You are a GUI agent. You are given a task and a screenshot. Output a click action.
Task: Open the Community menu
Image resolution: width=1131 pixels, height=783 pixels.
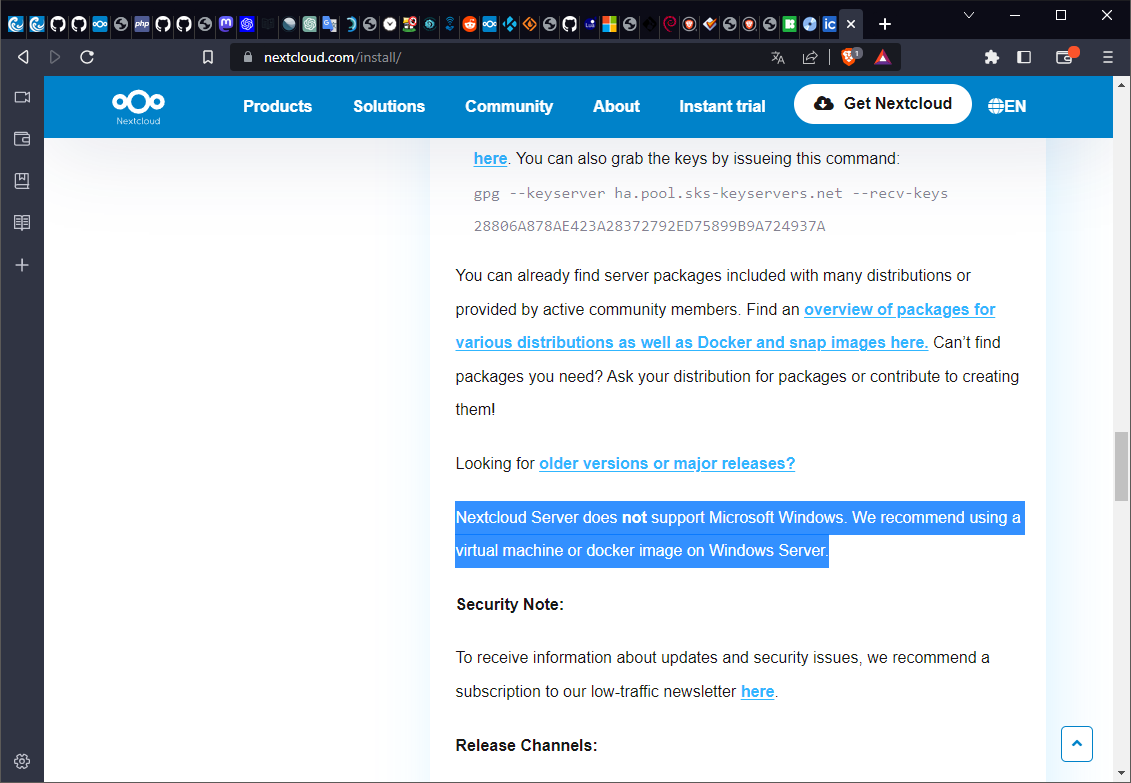[x=508, y=106]
